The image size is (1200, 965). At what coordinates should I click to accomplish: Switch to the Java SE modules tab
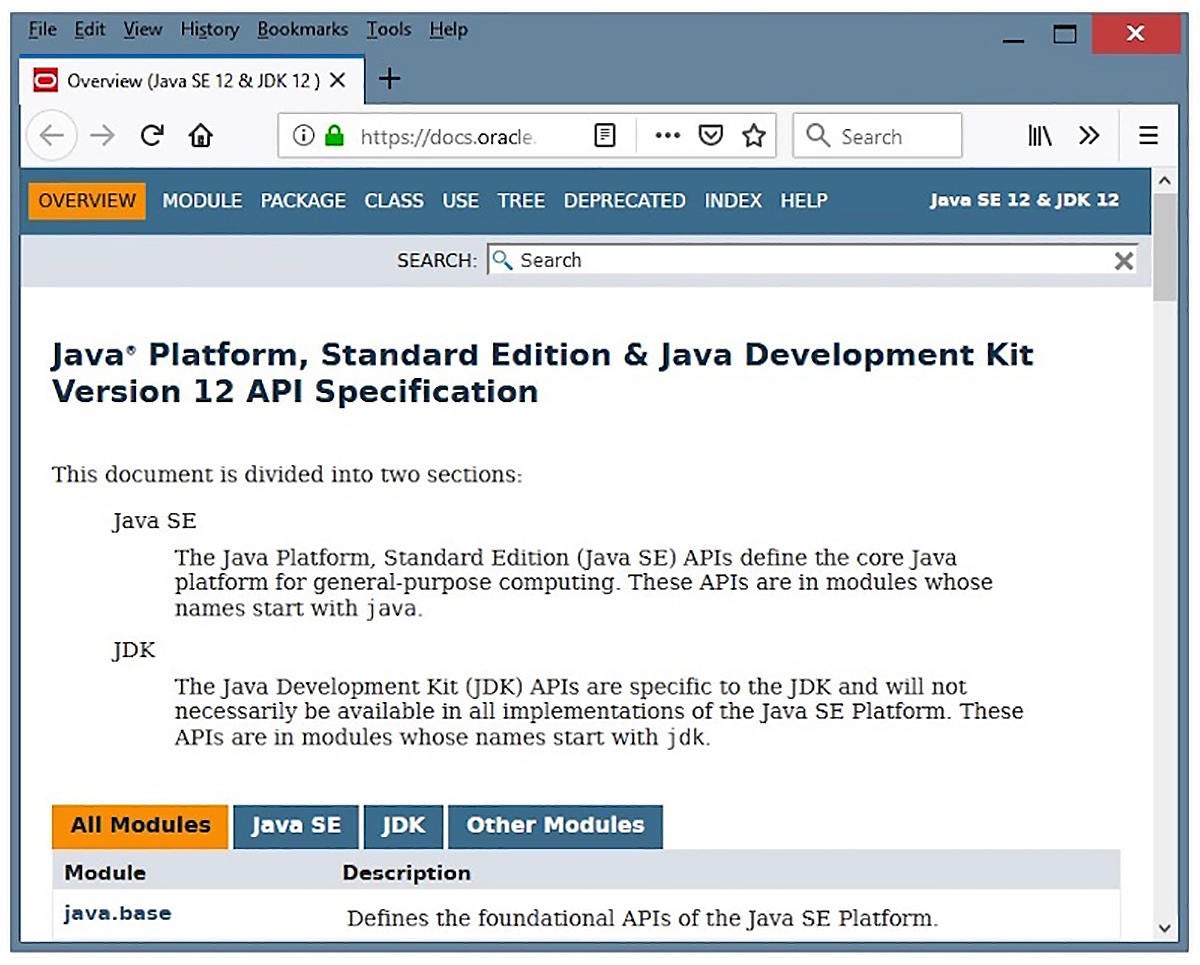point(296,826)
